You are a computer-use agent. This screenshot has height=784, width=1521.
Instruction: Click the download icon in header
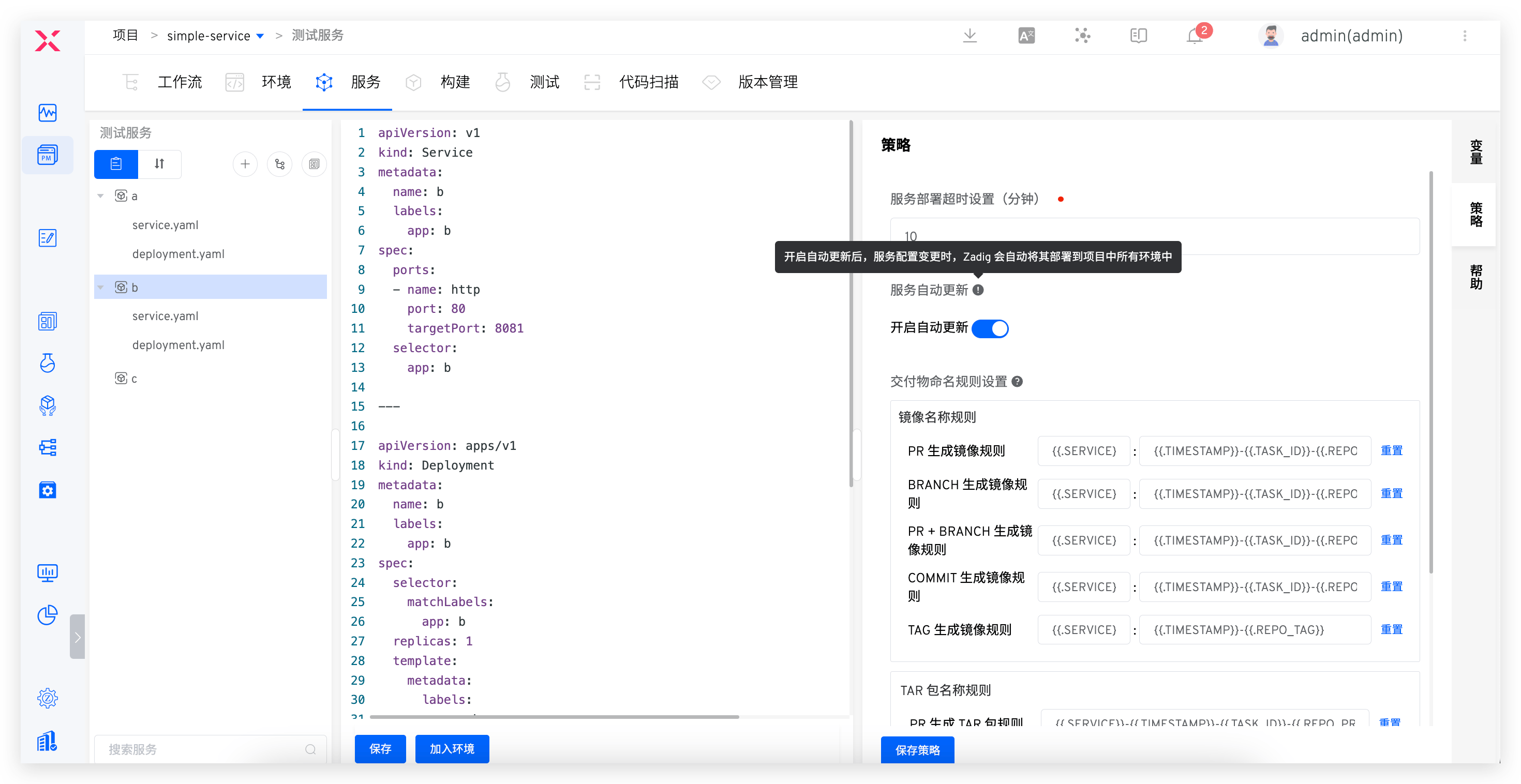[970, 35]
